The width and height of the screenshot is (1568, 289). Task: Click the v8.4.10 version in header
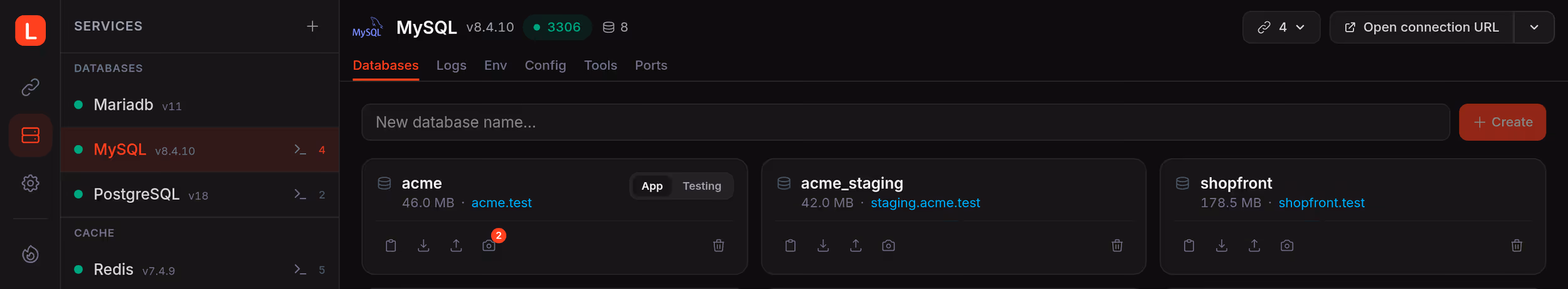490,27
